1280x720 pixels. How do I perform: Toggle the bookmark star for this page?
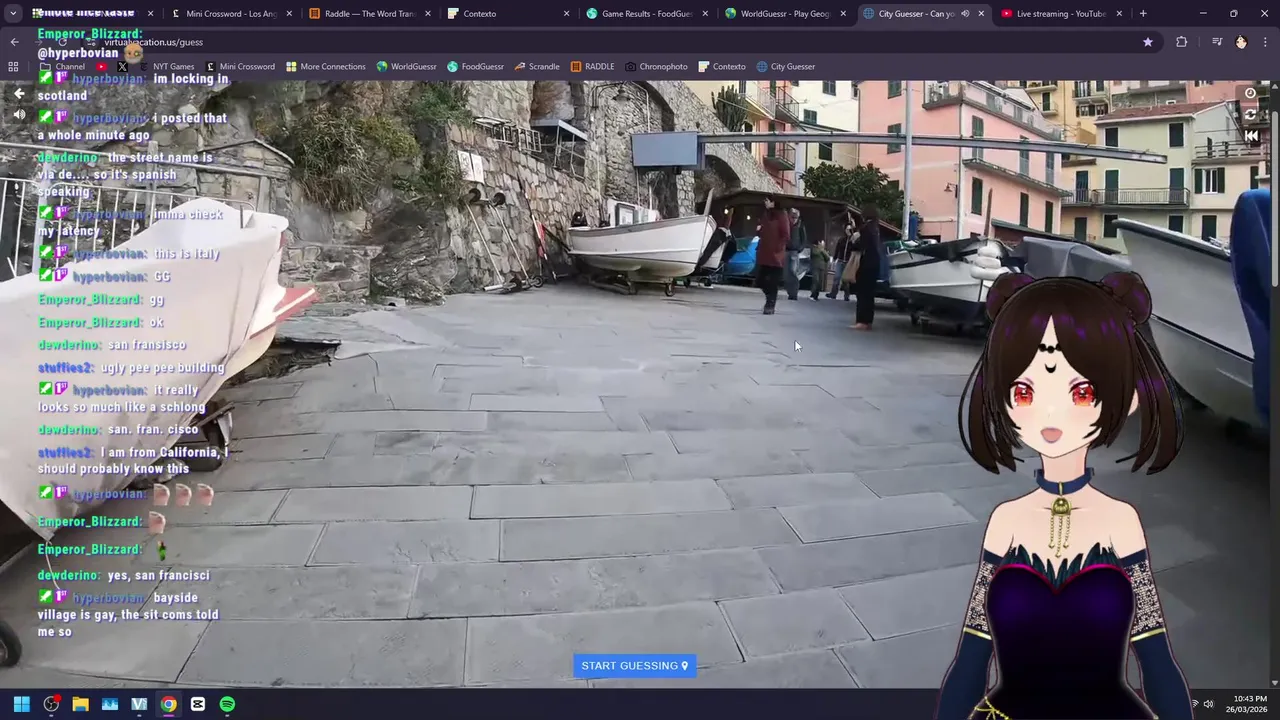1148,42
